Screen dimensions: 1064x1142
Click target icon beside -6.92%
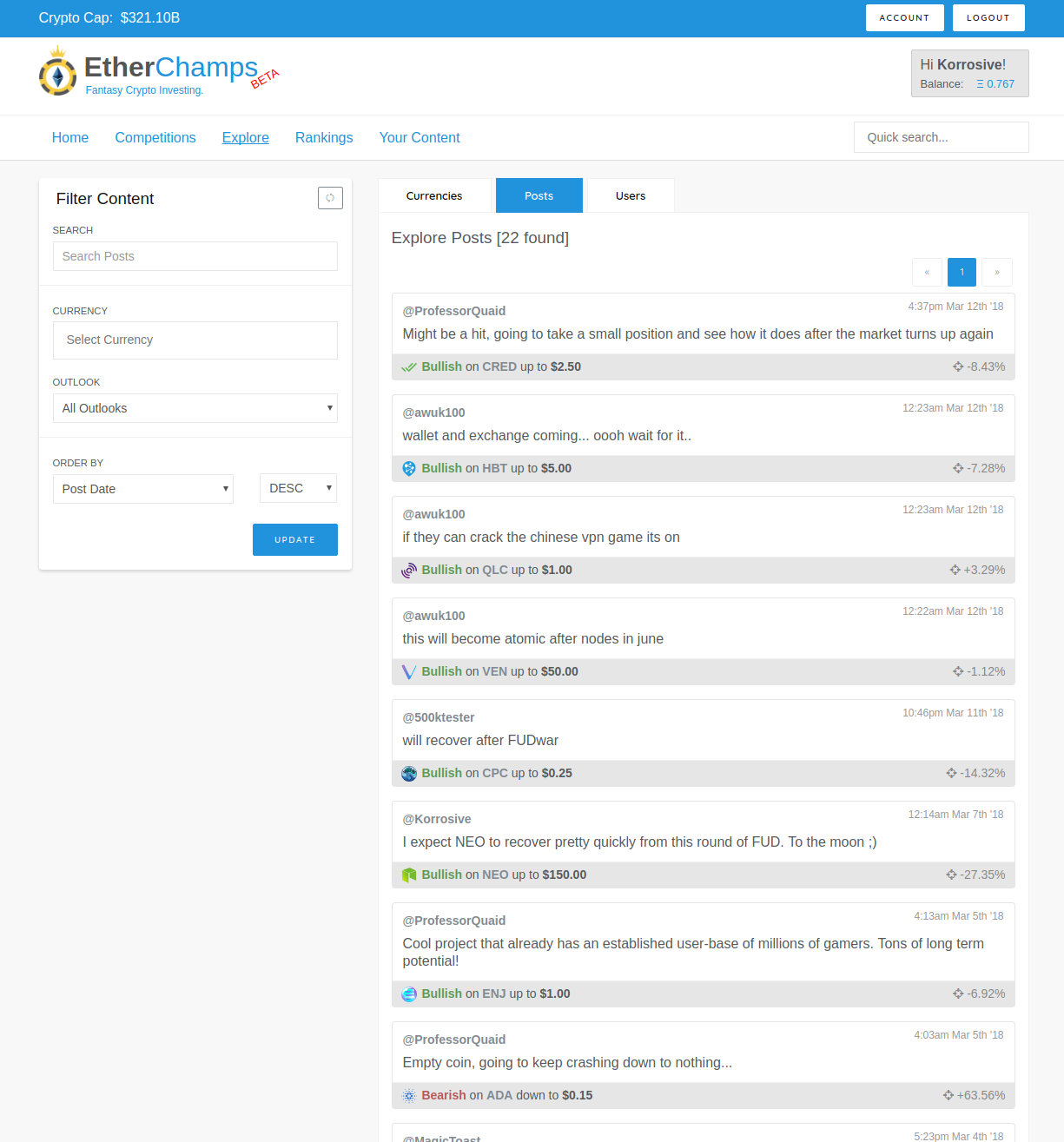point(958,994)
